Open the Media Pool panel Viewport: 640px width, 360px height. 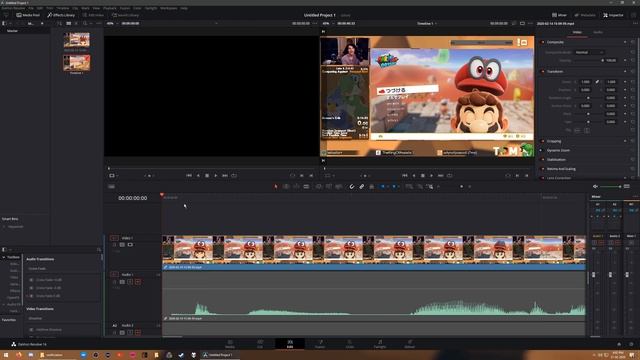28,15
